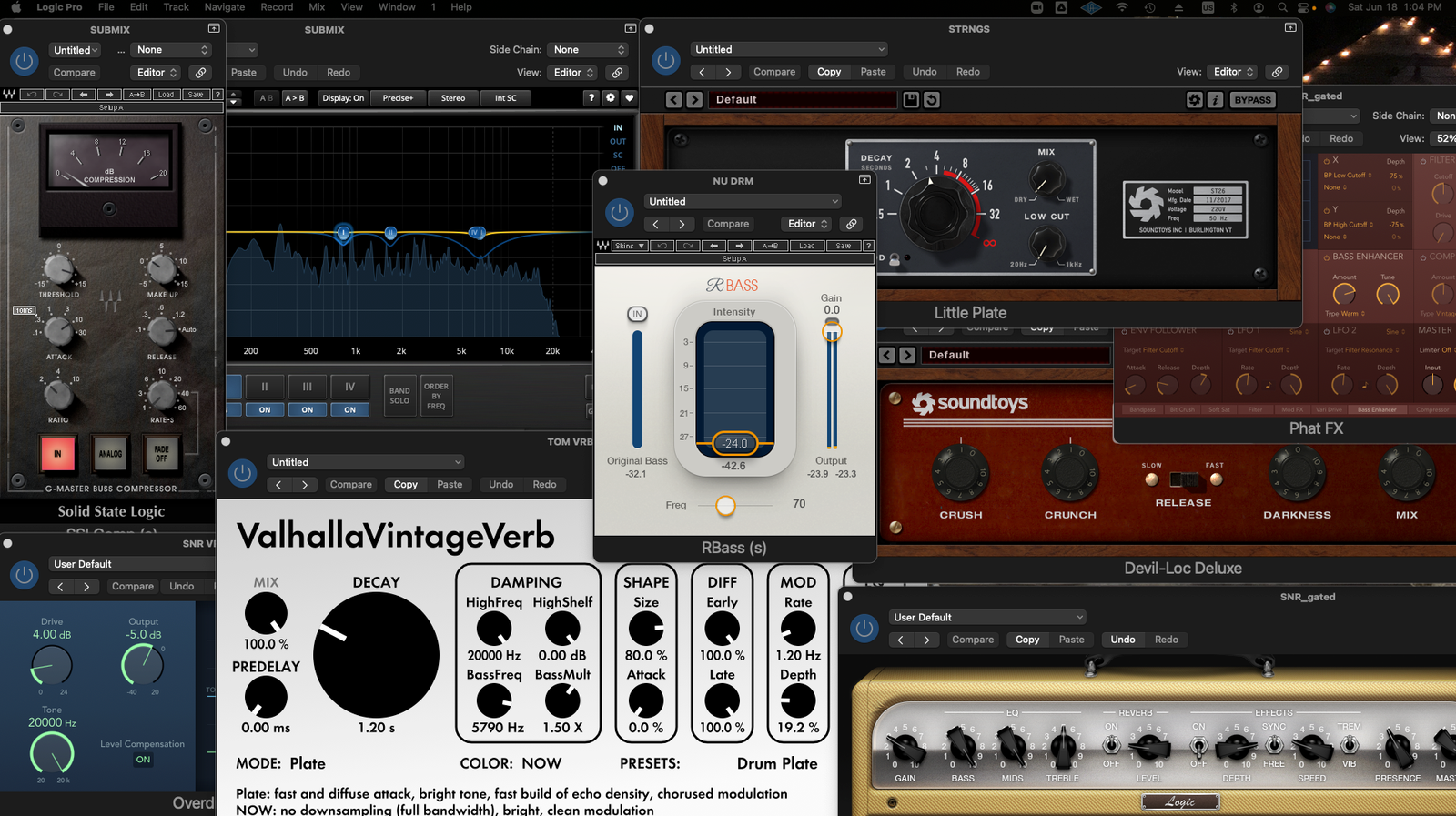The height and width of the screenshot is (816, 1456).
Task: Click the EQ plugin question mark help icon
Action: (591, 98)
